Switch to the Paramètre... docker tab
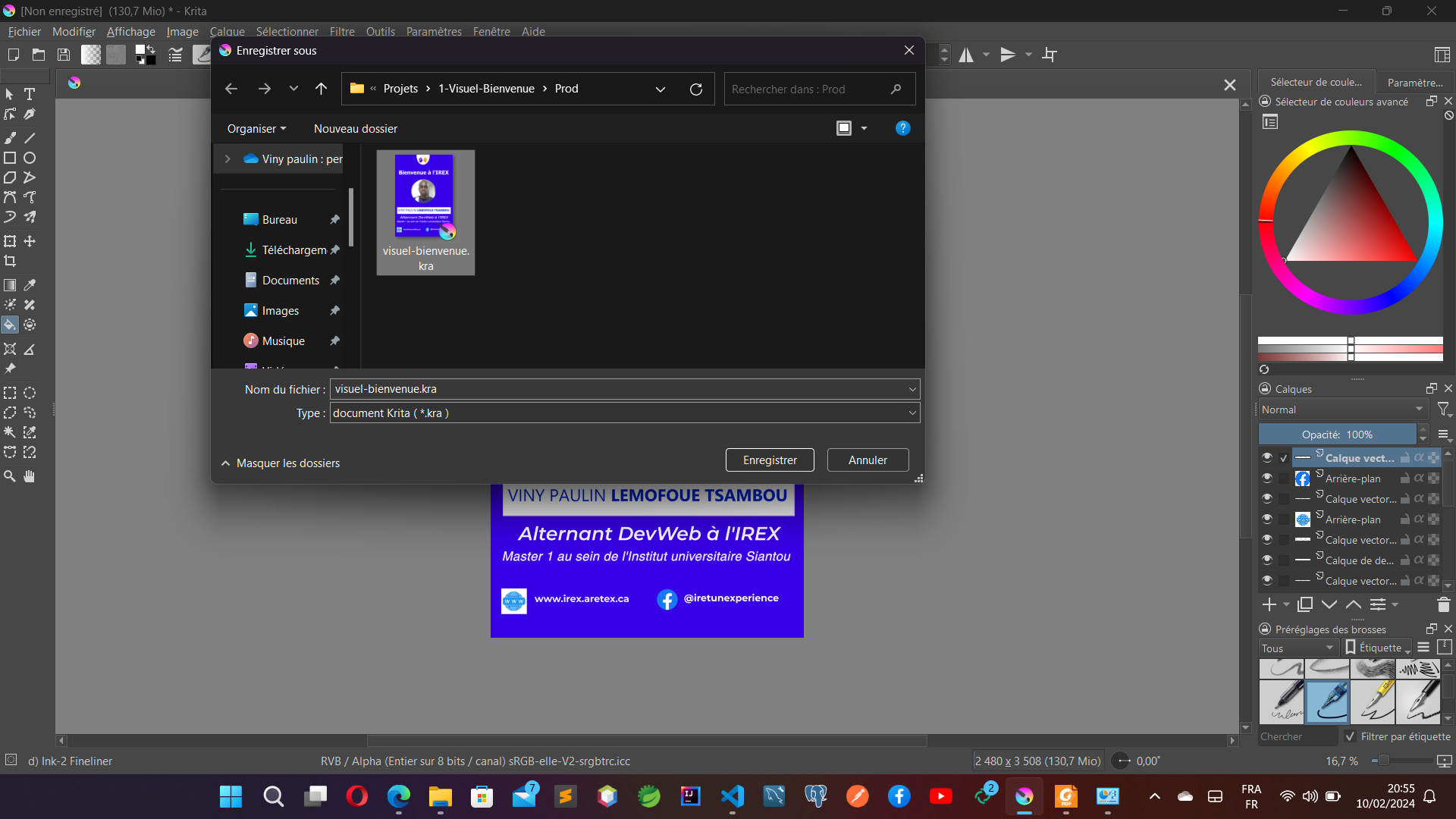This screenshot has height=819, width=1456. pos(1414,83)
